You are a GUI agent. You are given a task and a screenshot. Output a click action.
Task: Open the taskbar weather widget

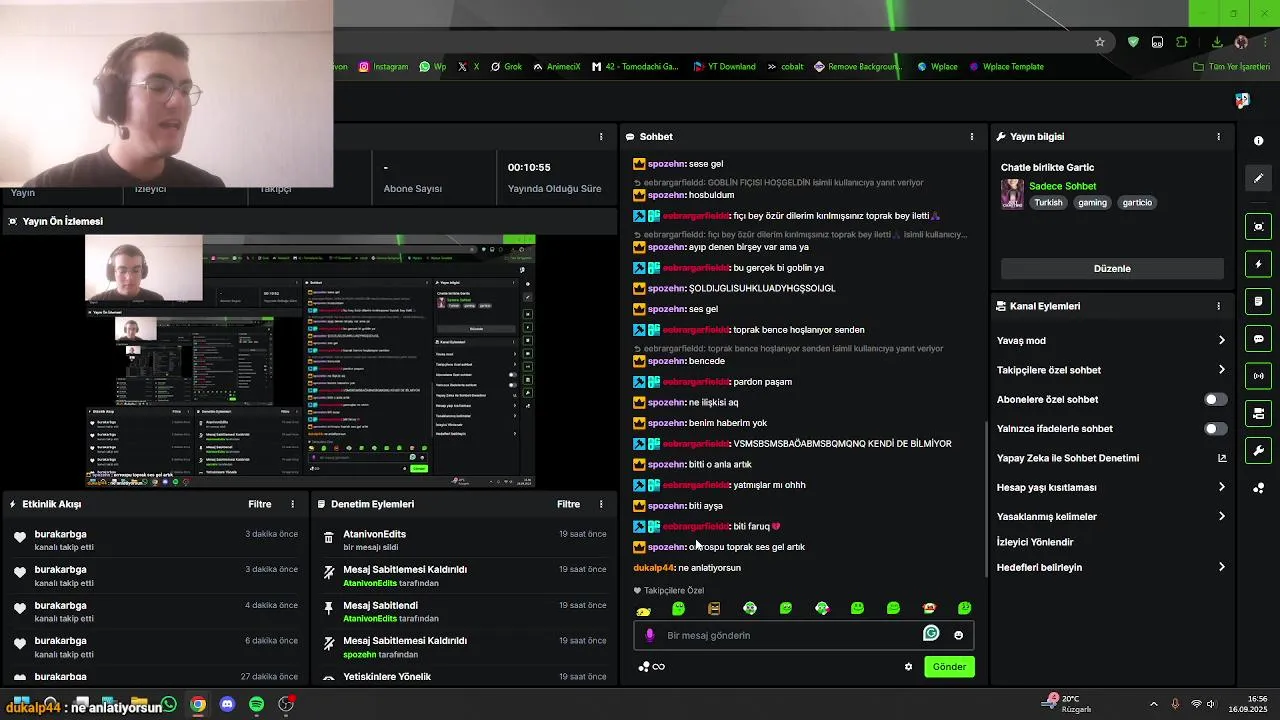coord(1067,704)
